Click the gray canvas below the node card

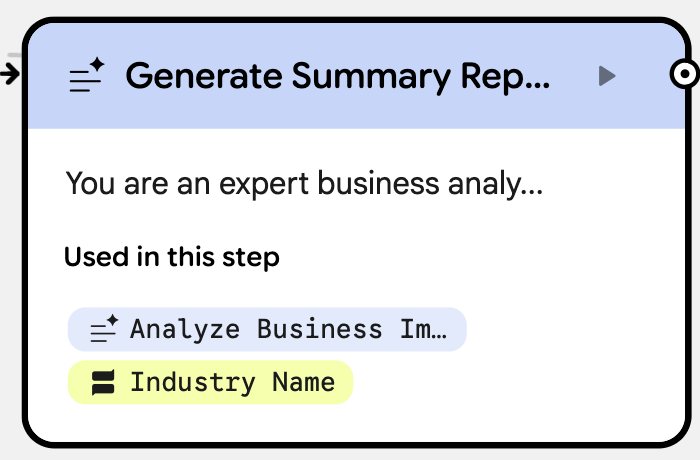tap(350, 453)
